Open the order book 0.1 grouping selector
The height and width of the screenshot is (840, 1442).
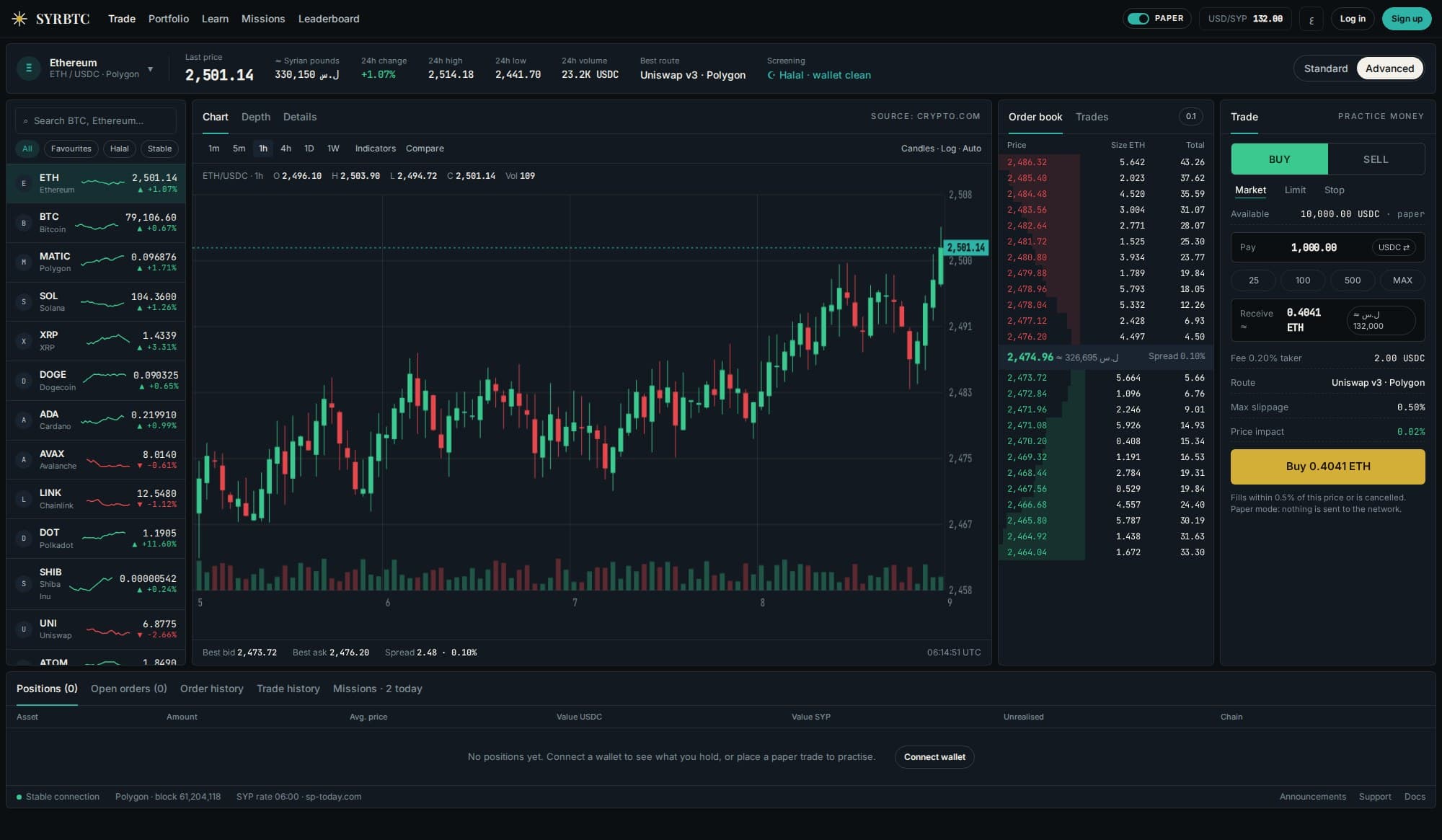tap(1190, 116)
